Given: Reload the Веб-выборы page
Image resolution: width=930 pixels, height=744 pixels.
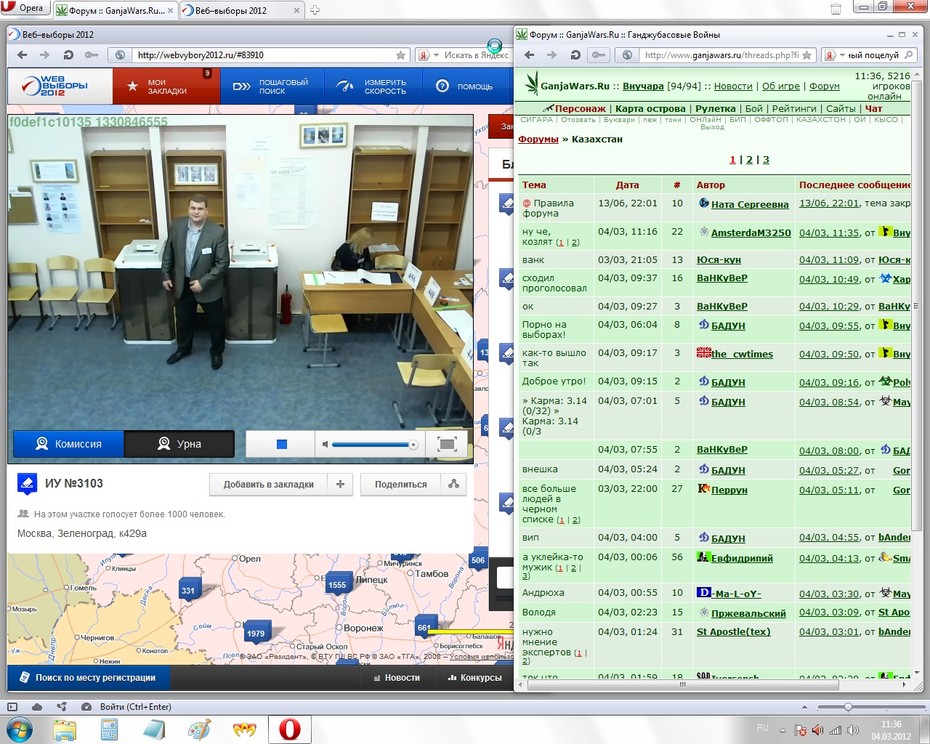Looking at the screenshot, I should pyautogui.click(x=68, y=55).
